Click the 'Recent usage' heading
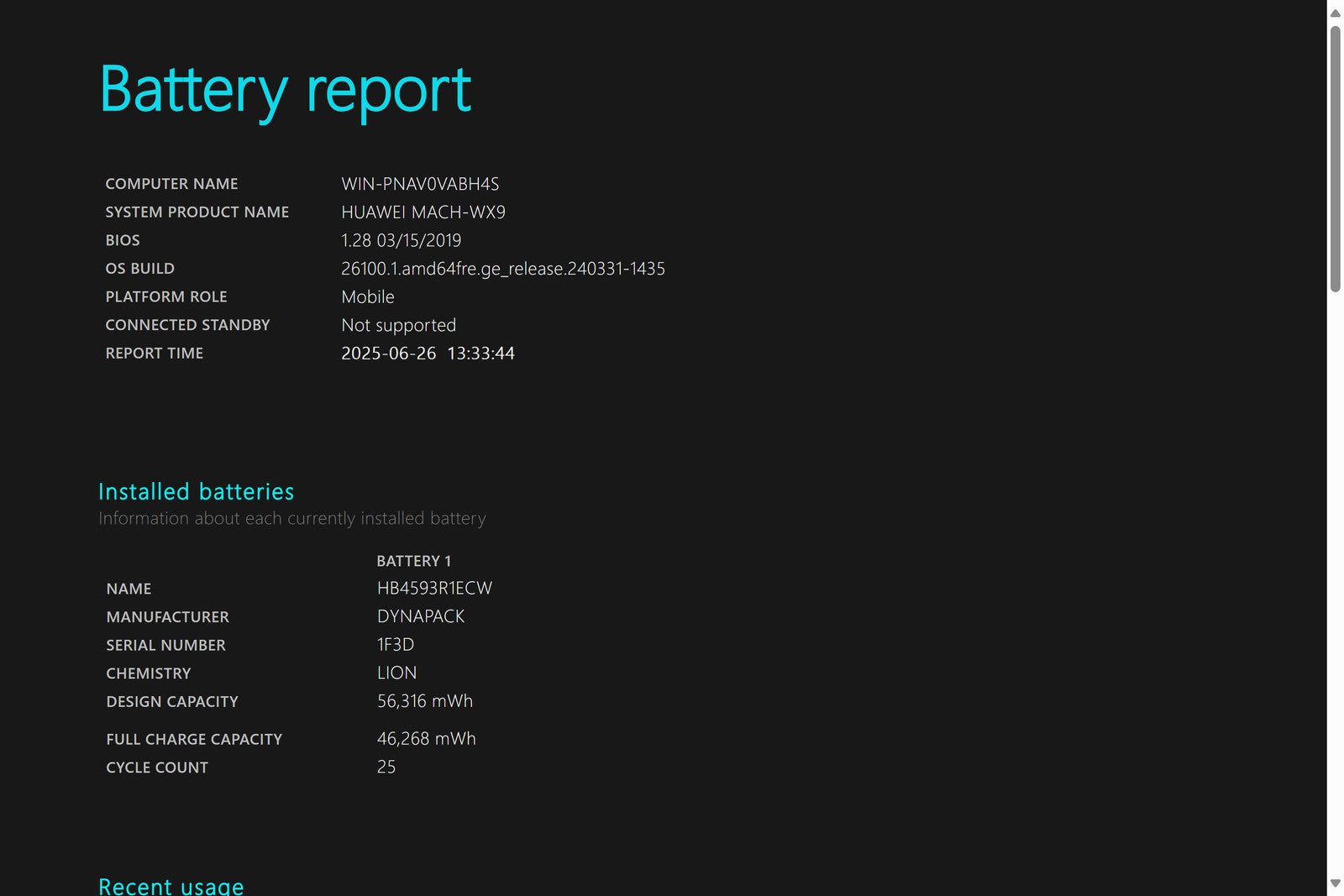This screenshot has width=1344, height=896. [x=171, y=886]
